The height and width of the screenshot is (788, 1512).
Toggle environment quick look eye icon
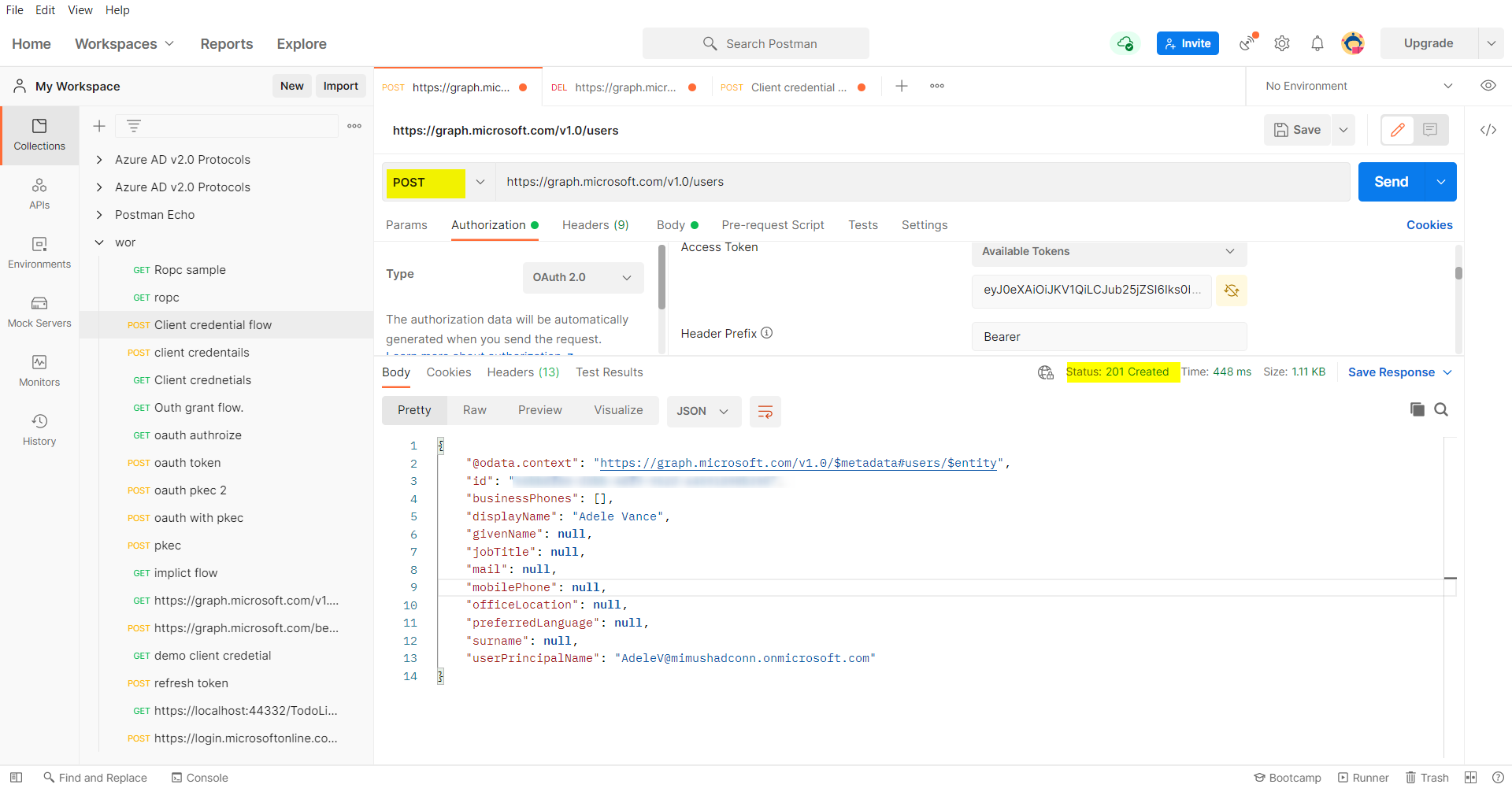[x=1488, y=86]
